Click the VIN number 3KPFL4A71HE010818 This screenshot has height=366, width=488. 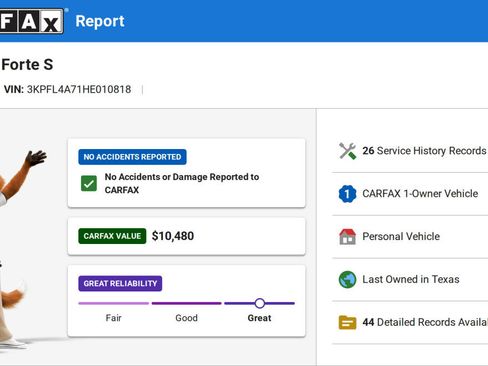coord(79,89)
